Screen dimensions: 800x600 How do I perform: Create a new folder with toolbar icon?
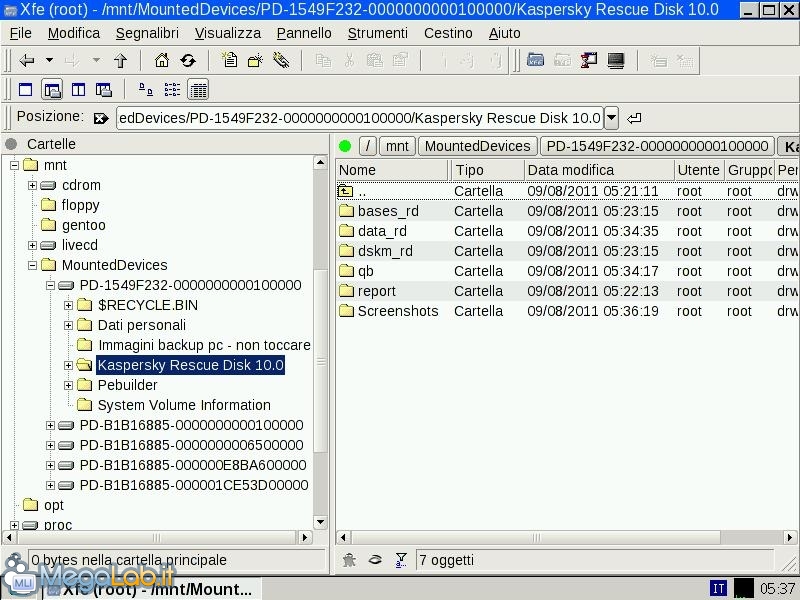[255, 61]
